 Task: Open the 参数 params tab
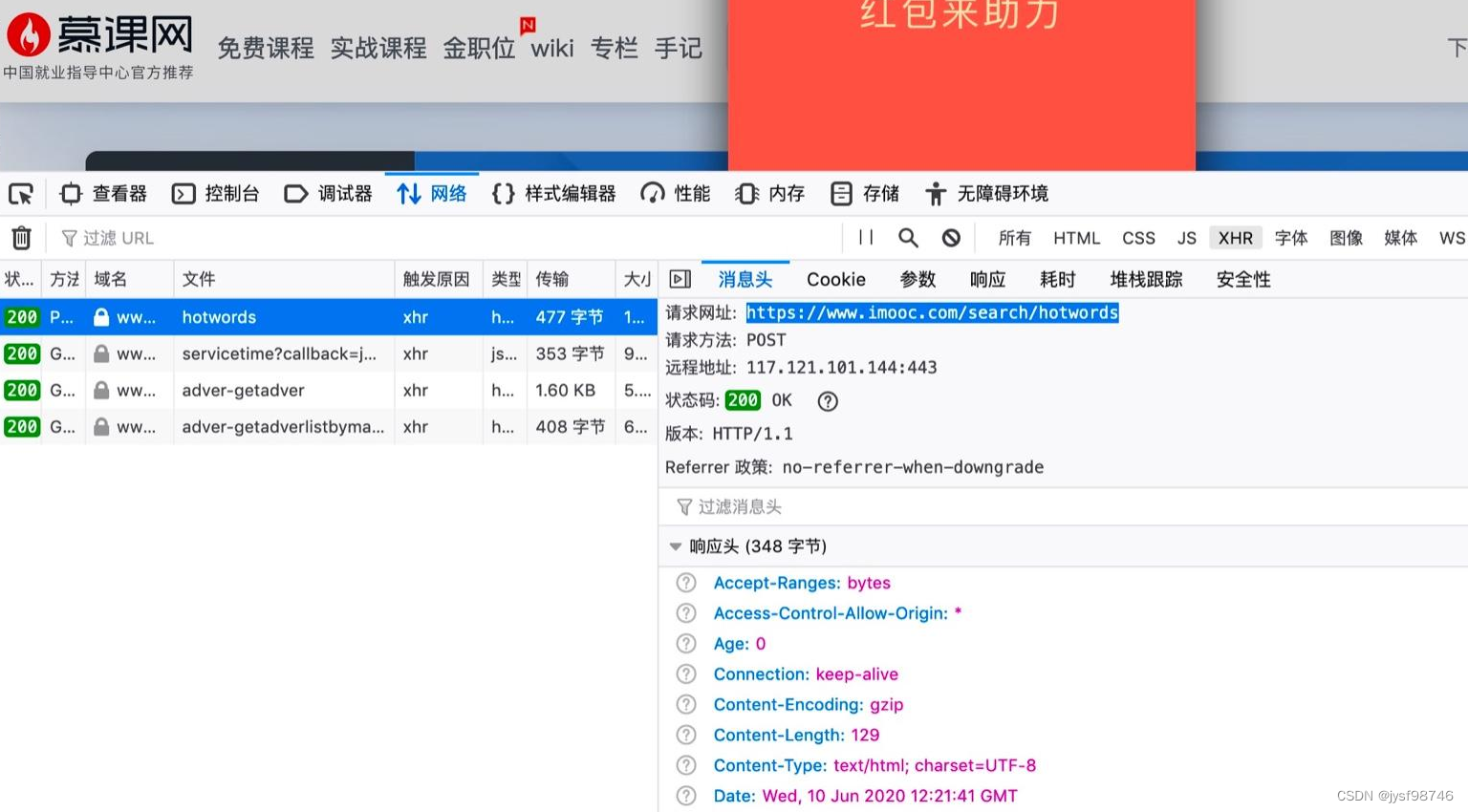(x=918, y=279)
